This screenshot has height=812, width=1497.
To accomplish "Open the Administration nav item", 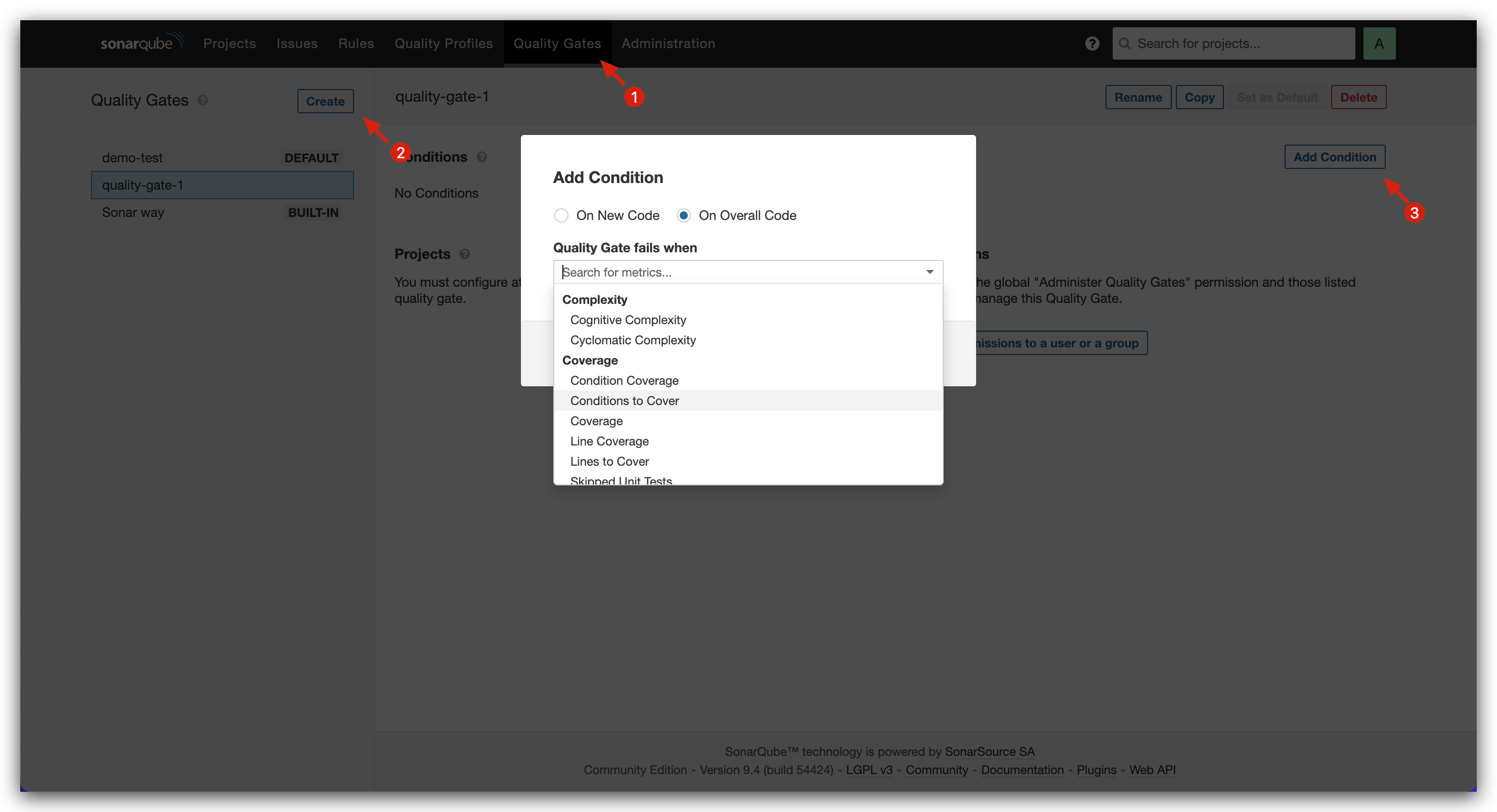I will 668,43.
